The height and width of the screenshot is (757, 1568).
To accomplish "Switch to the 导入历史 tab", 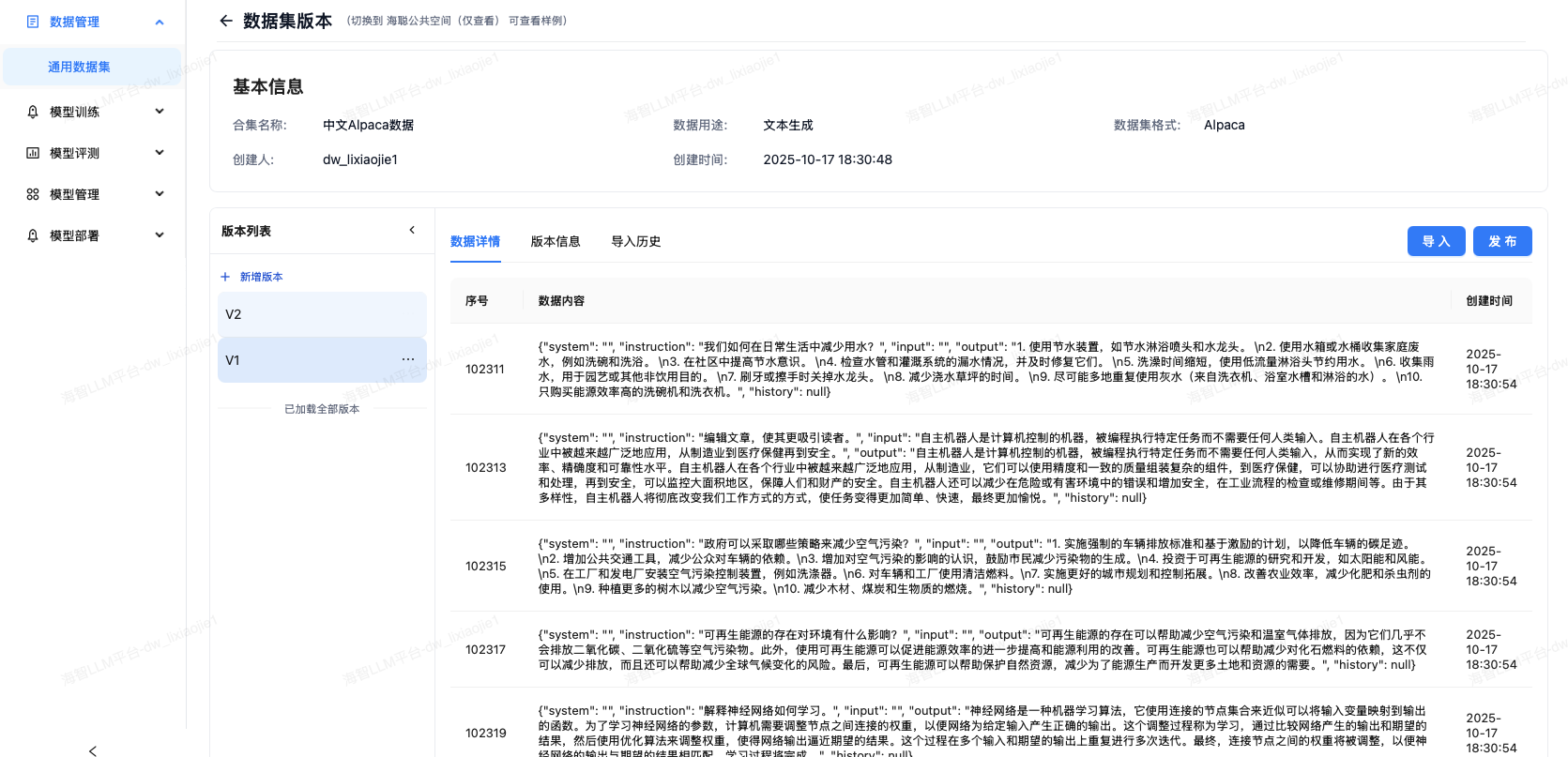I will [636, 241].
